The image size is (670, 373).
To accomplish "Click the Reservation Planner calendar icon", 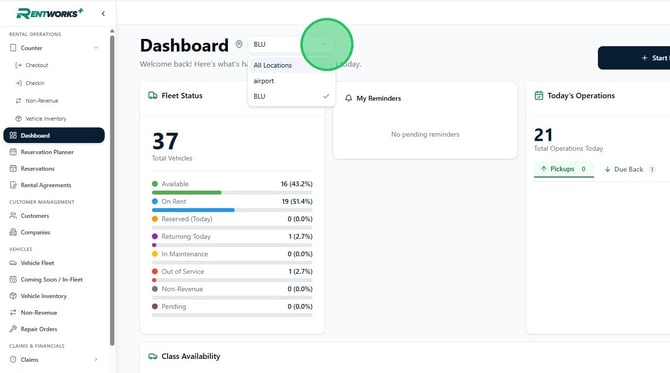I will point(13,152).
